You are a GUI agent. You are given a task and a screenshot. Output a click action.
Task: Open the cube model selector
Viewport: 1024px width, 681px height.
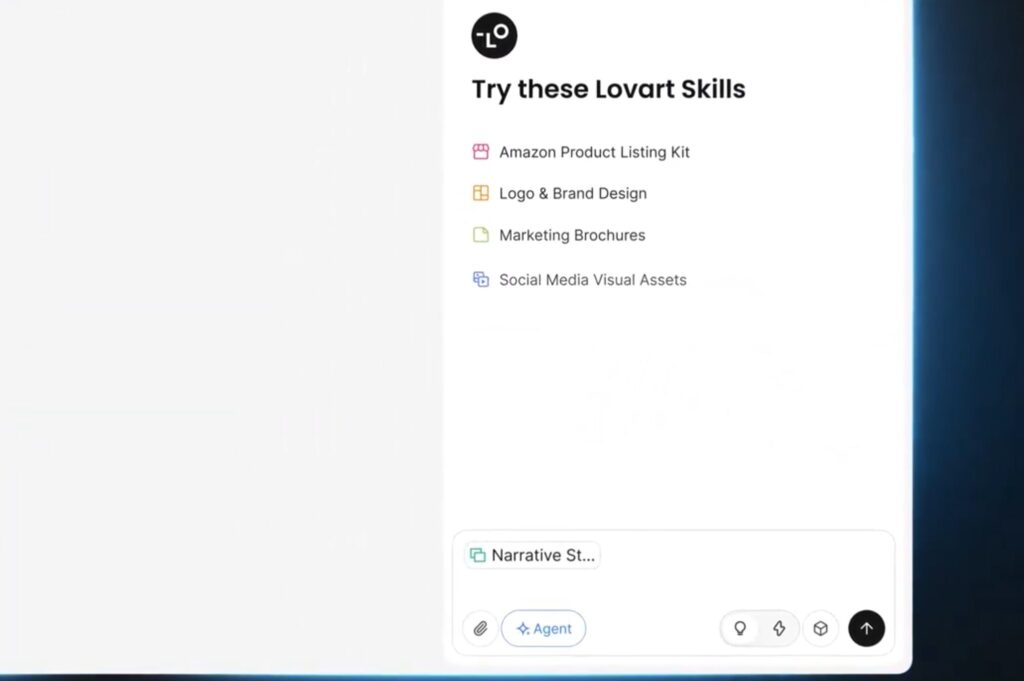point(820,629)
